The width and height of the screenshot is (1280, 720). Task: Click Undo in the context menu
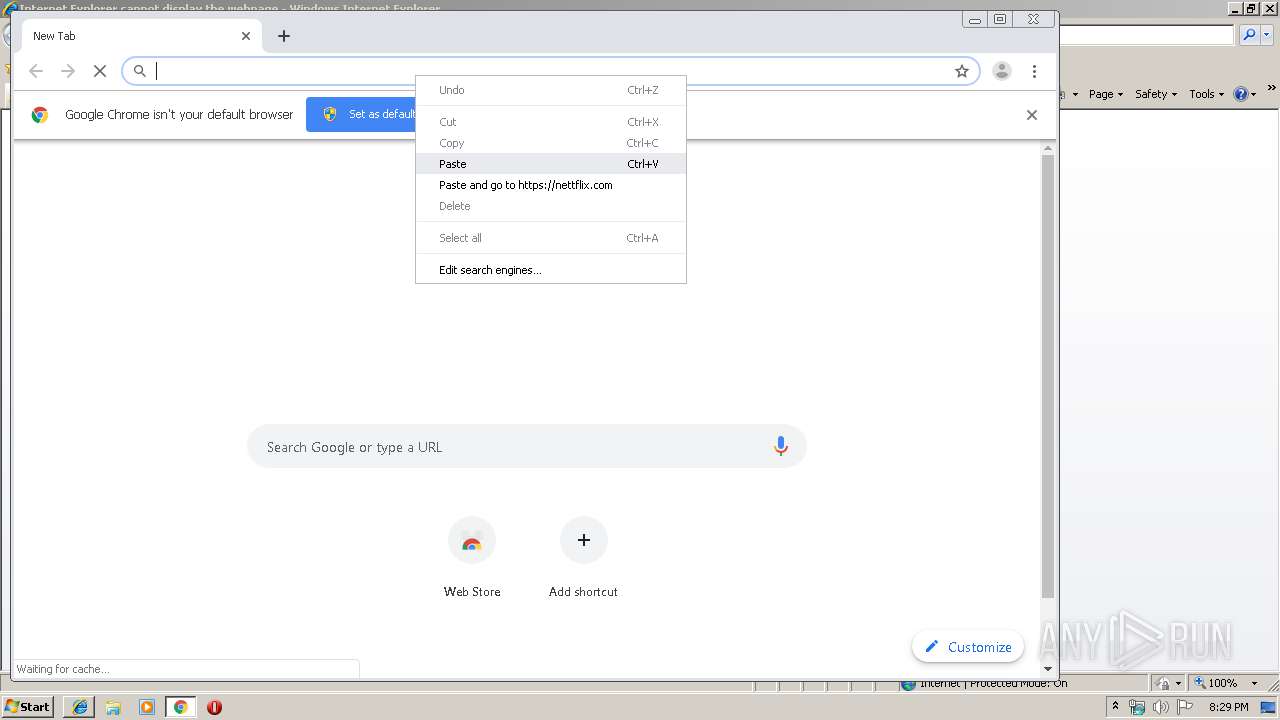[x=551, y=90]
